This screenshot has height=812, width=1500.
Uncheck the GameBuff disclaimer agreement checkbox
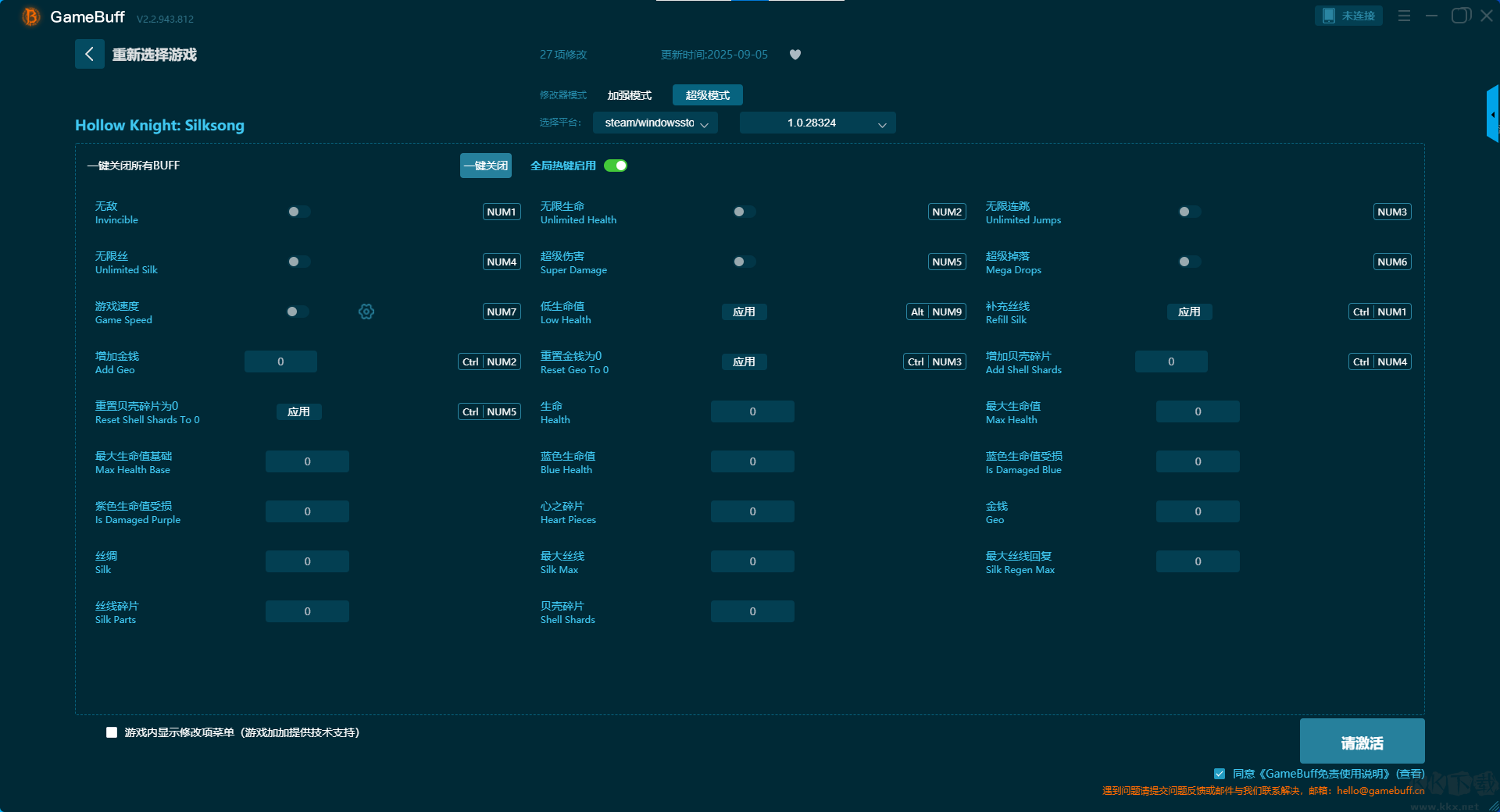(1220, 774)
